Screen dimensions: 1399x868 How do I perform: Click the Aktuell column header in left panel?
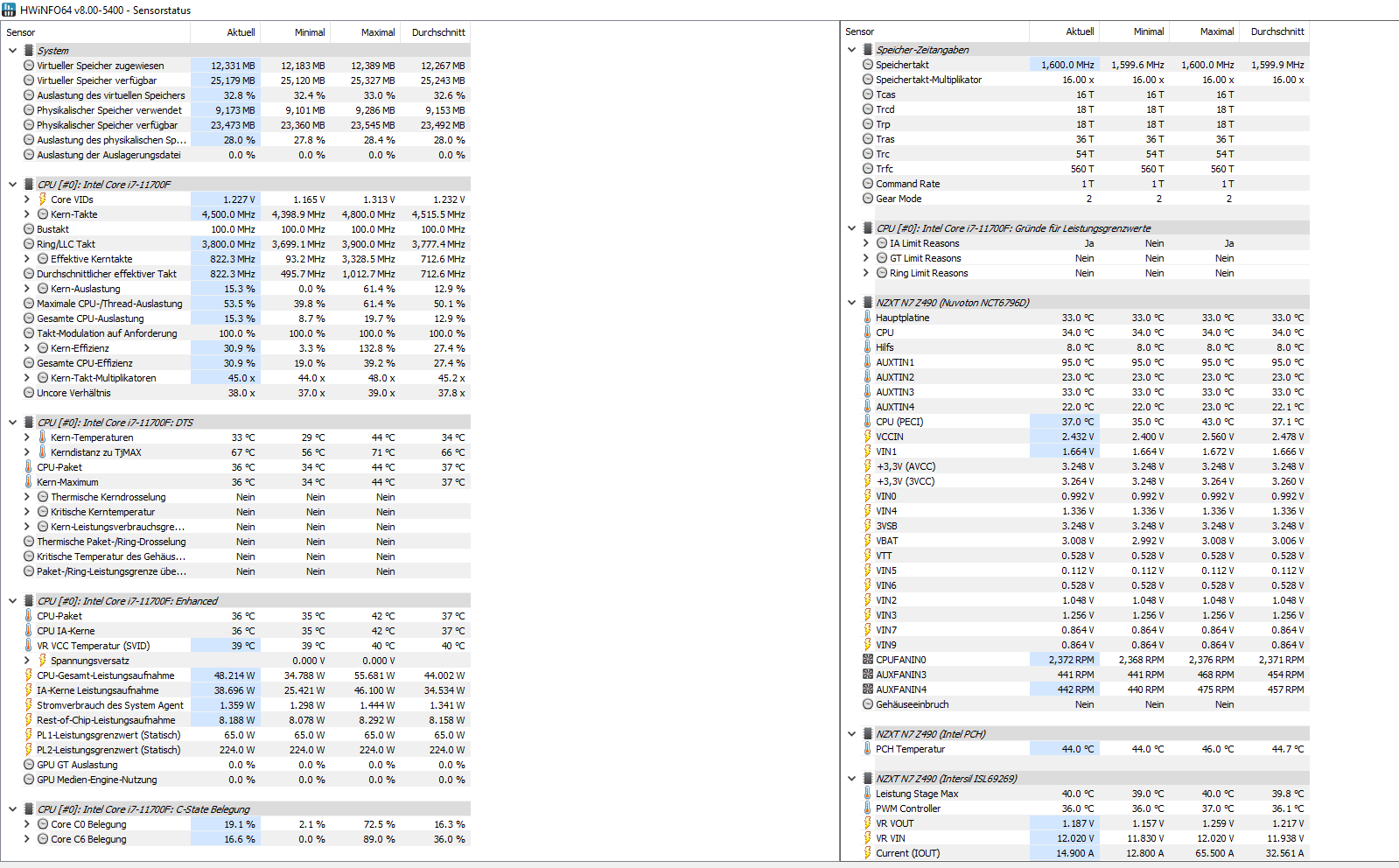tap(226, 32)
